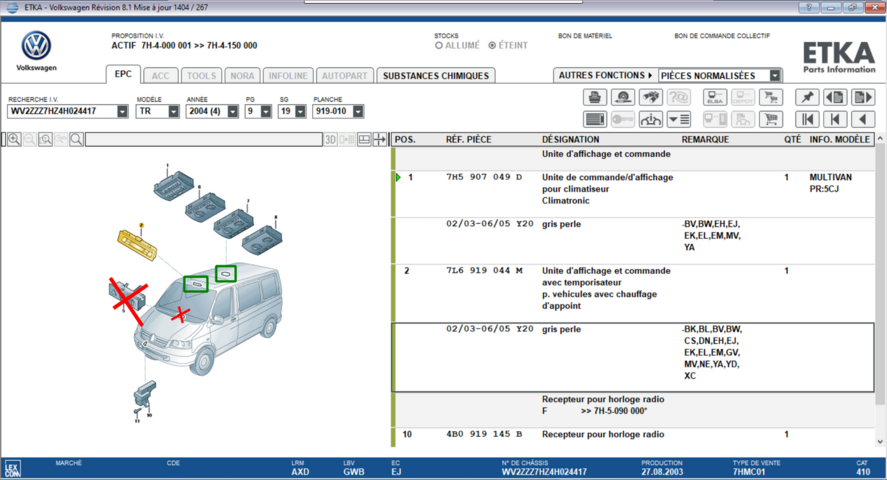
Task: Click the arrow-and-lines list icon
Action: point(679,119)
